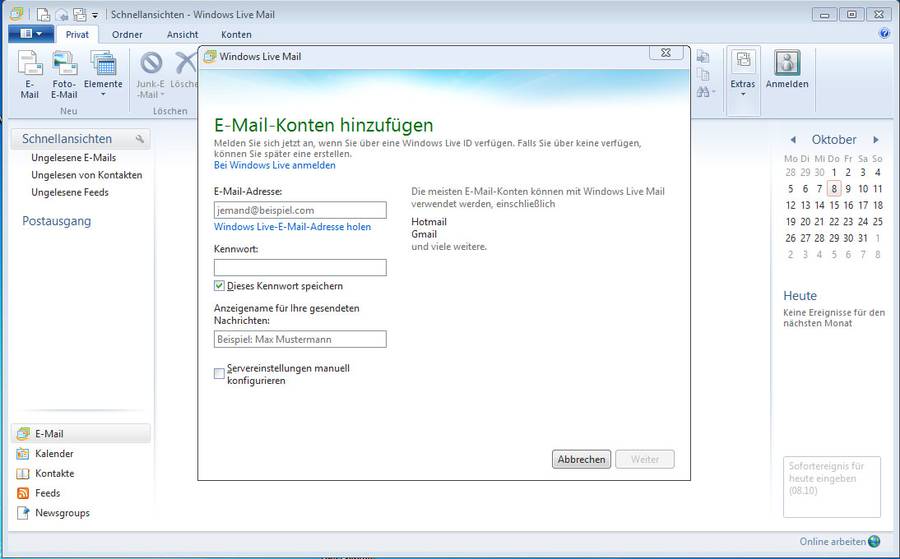The image size is (900, 559).
Task: Go to previous month in calendar
Action: click(x=793, y=139)
